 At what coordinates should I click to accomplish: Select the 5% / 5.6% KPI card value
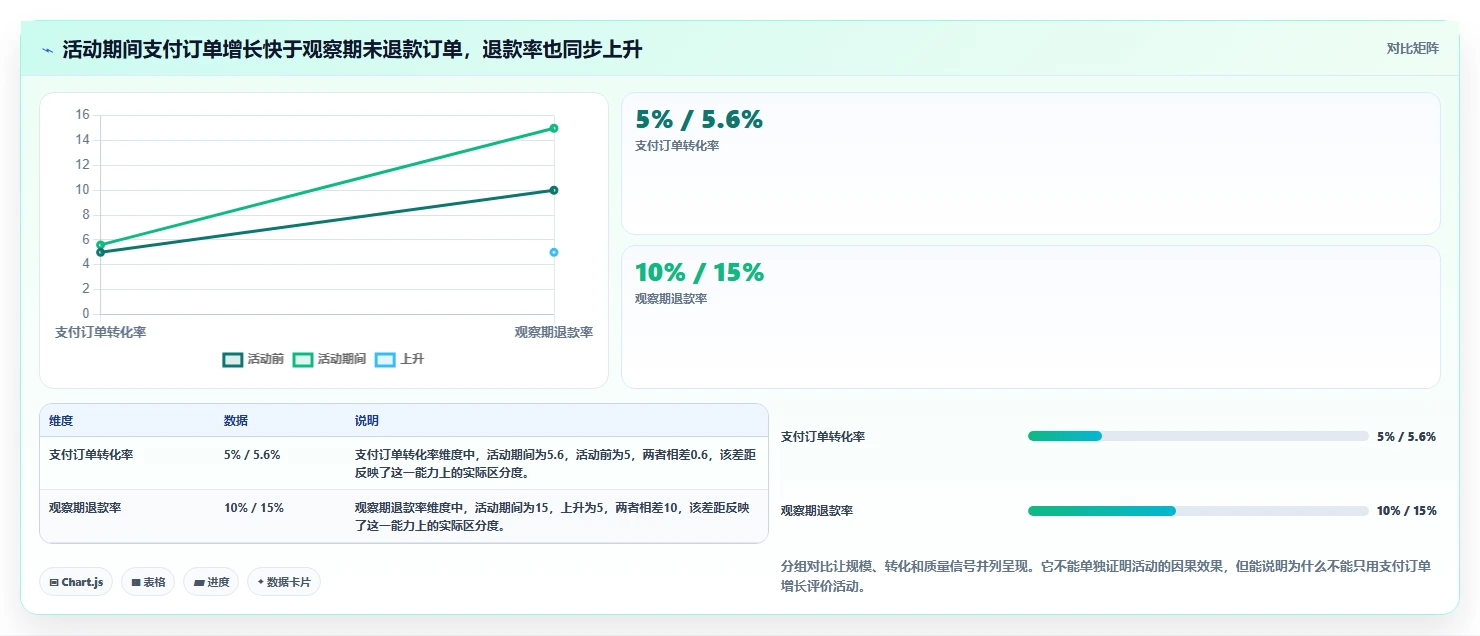(x=699, y=120)
